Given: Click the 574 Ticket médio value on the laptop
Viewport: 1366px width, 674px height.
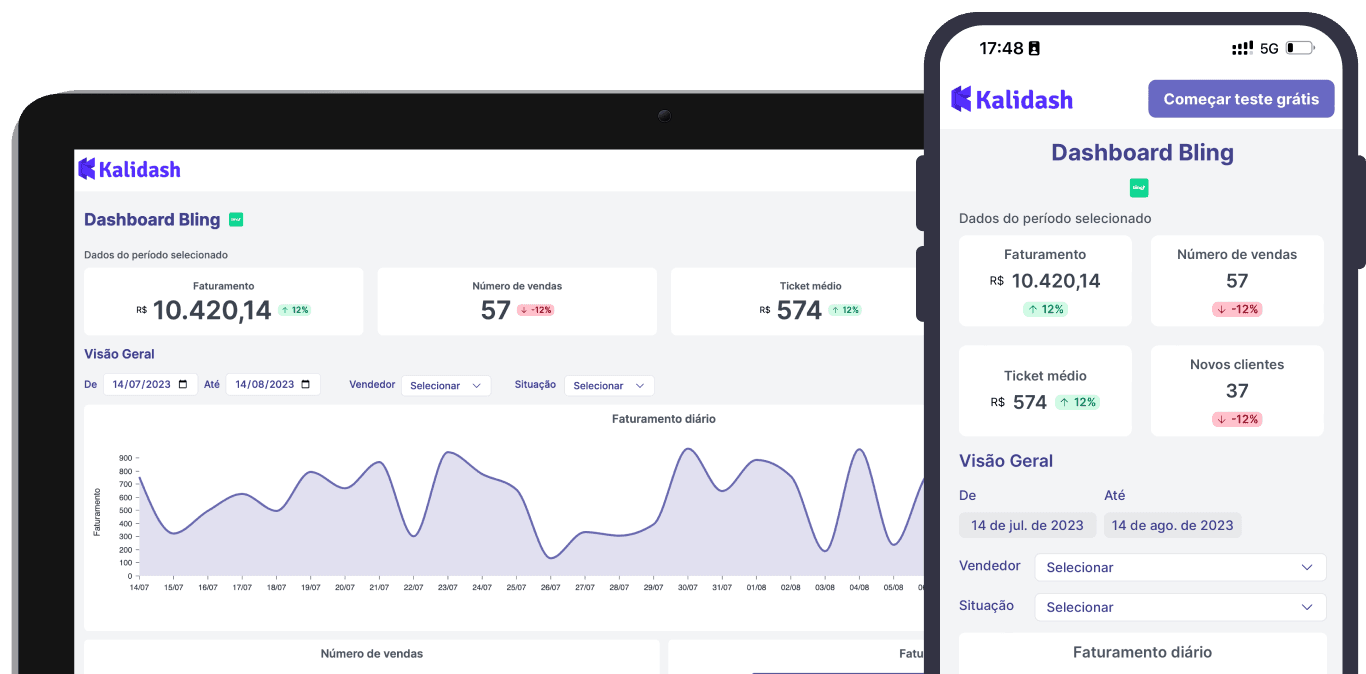Looking at the screenshot, I should tap(799, 310).
